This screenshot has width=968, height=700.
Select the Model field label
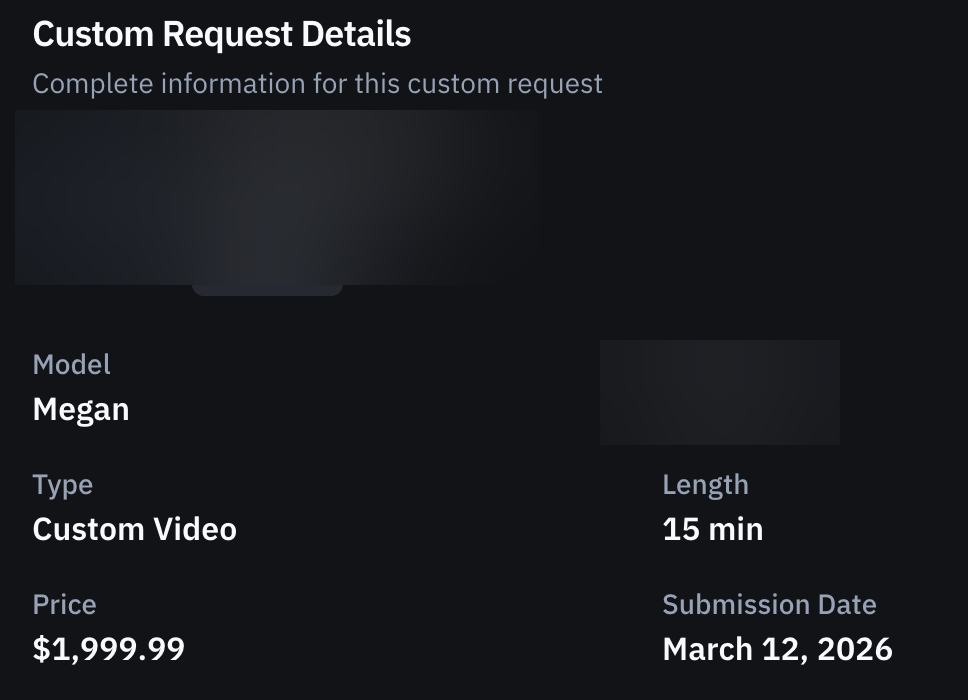tap(71, 364)
